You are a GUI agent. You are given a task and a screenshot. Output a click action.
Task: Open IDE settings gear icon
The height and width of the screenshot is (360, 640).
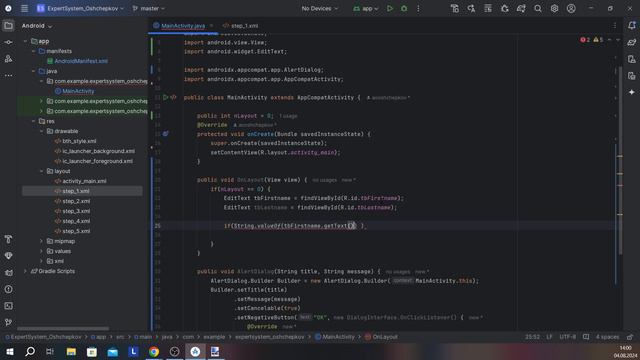point(554,8)
